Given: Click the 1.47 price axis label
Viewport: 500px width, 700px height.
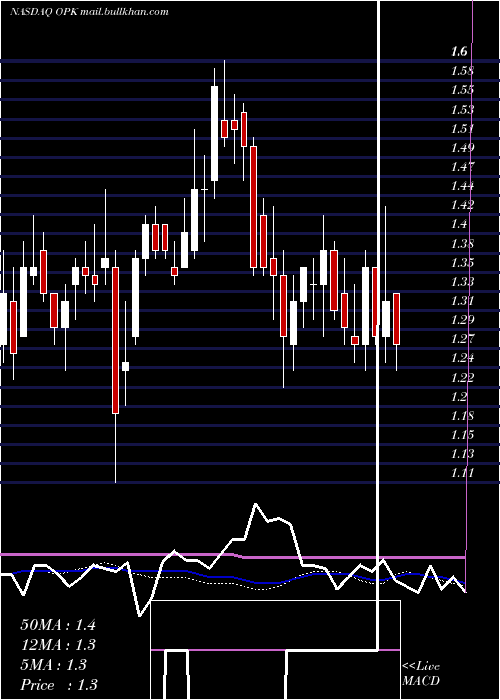Looking at the screenshot, I should [x=462, y=167].
